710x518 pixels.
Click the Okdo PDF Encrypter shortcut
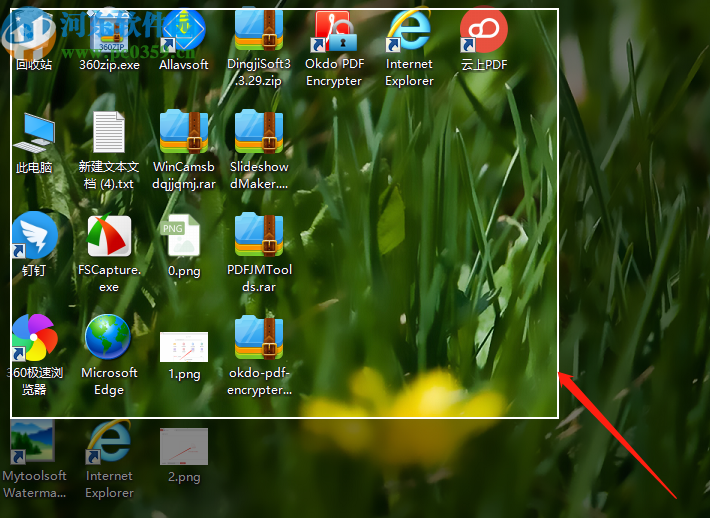click(334, 48)
